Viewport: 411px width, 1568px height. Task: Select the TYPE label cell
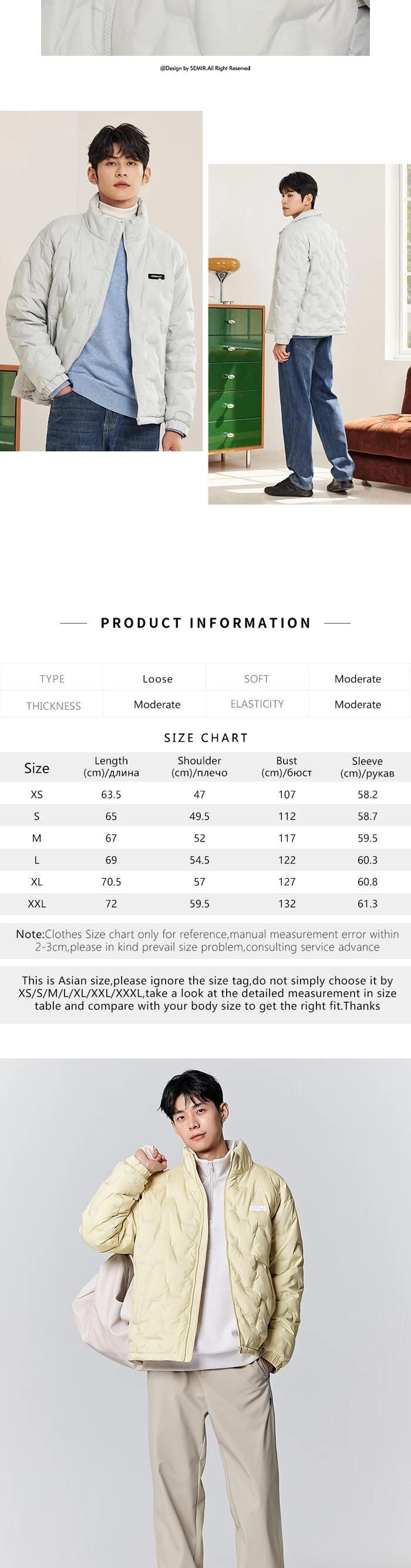52,679
